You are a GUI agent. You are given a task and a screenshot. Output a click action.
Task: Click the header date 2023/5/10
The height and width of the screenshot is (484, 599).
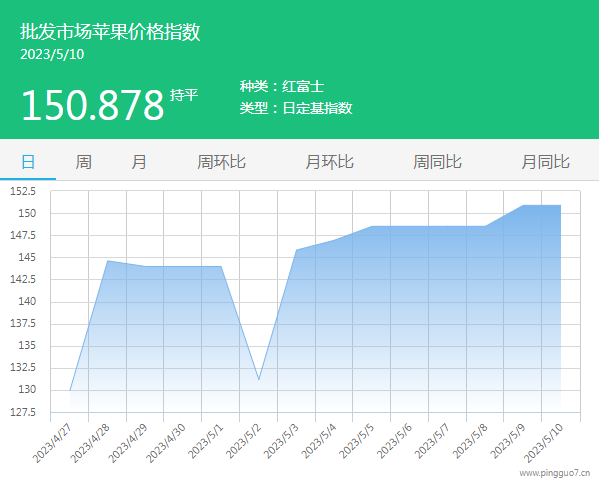point(52,54)
